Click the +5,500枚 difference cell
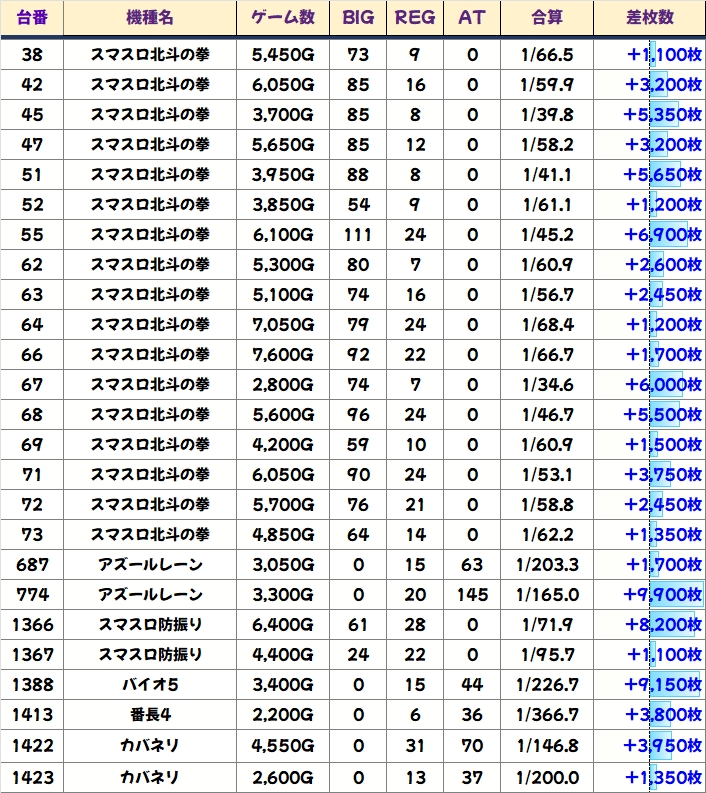706x793 pixels. [x=649, y=415]
